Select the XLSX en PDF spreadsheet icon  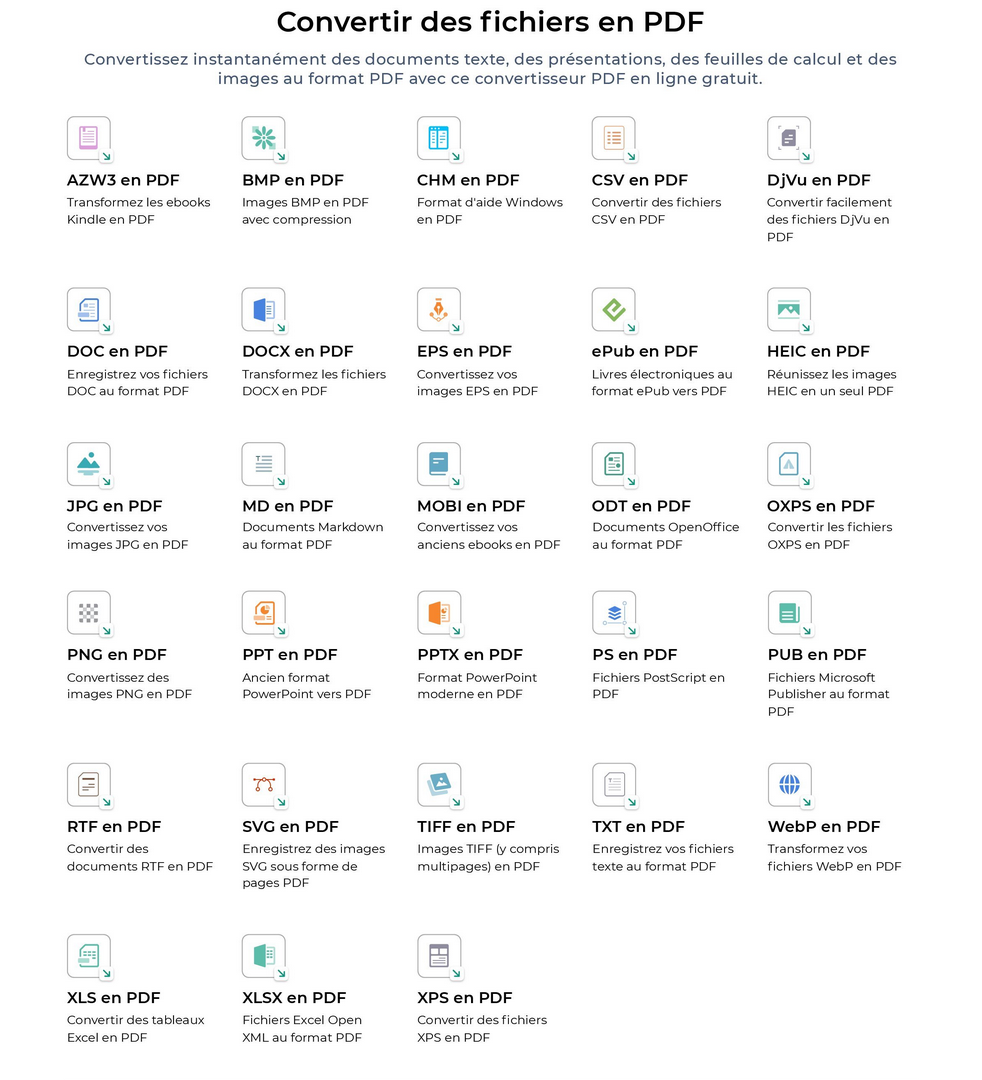[264, 956]
